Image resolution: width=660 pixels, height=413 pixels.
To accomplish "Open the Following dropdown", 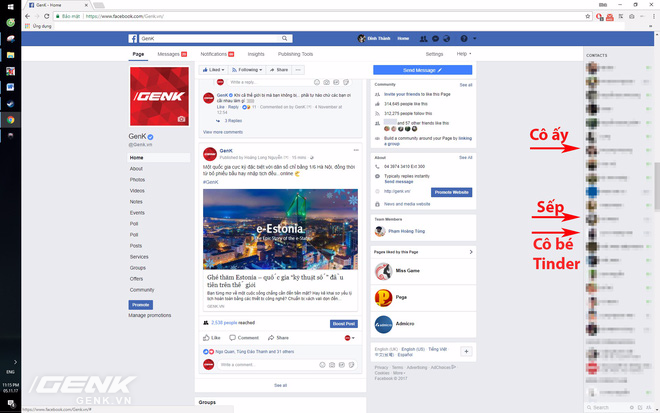I will pyautogui.click(x=247, y=70).
